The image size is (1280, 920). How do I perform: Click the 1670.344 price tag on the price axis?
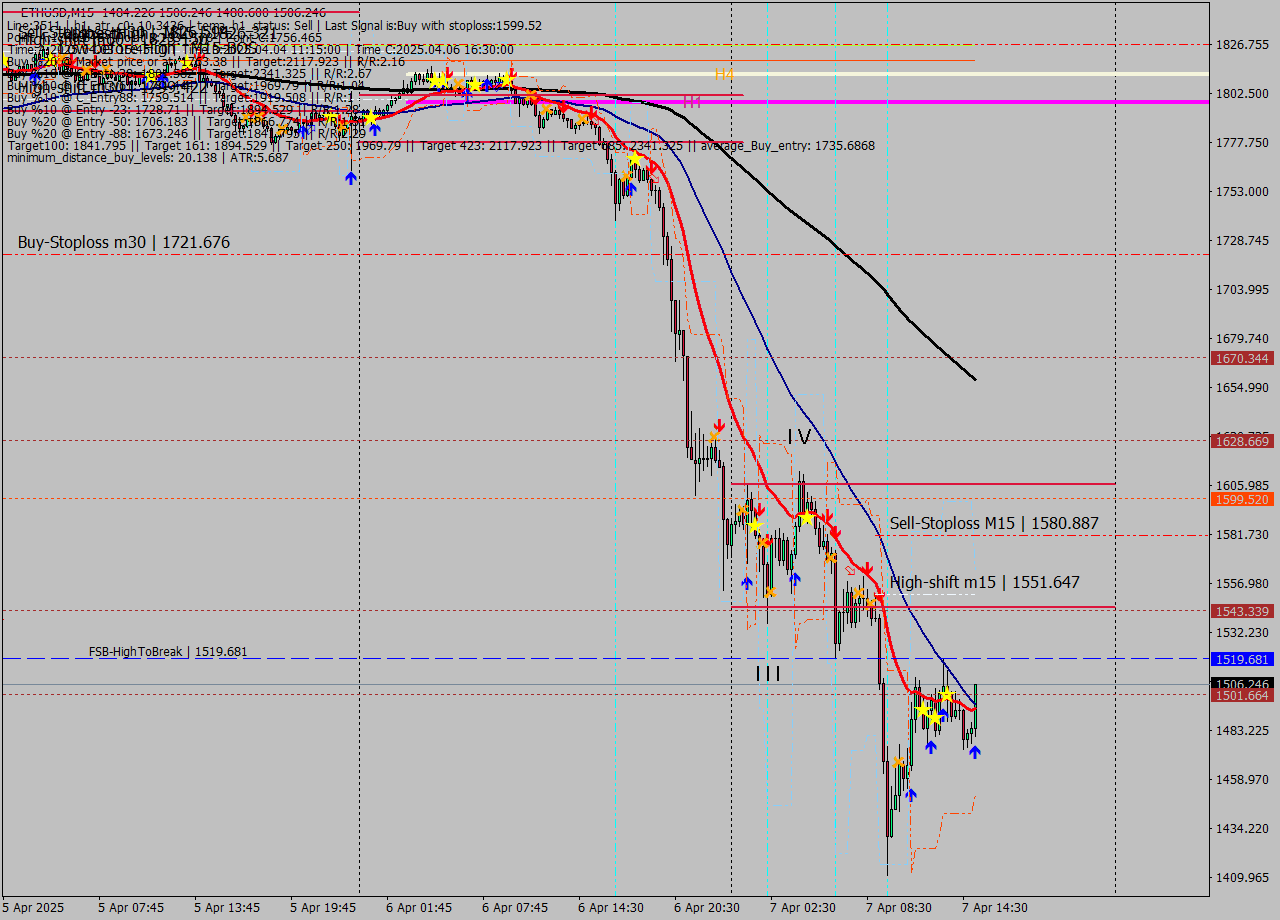1241,358
